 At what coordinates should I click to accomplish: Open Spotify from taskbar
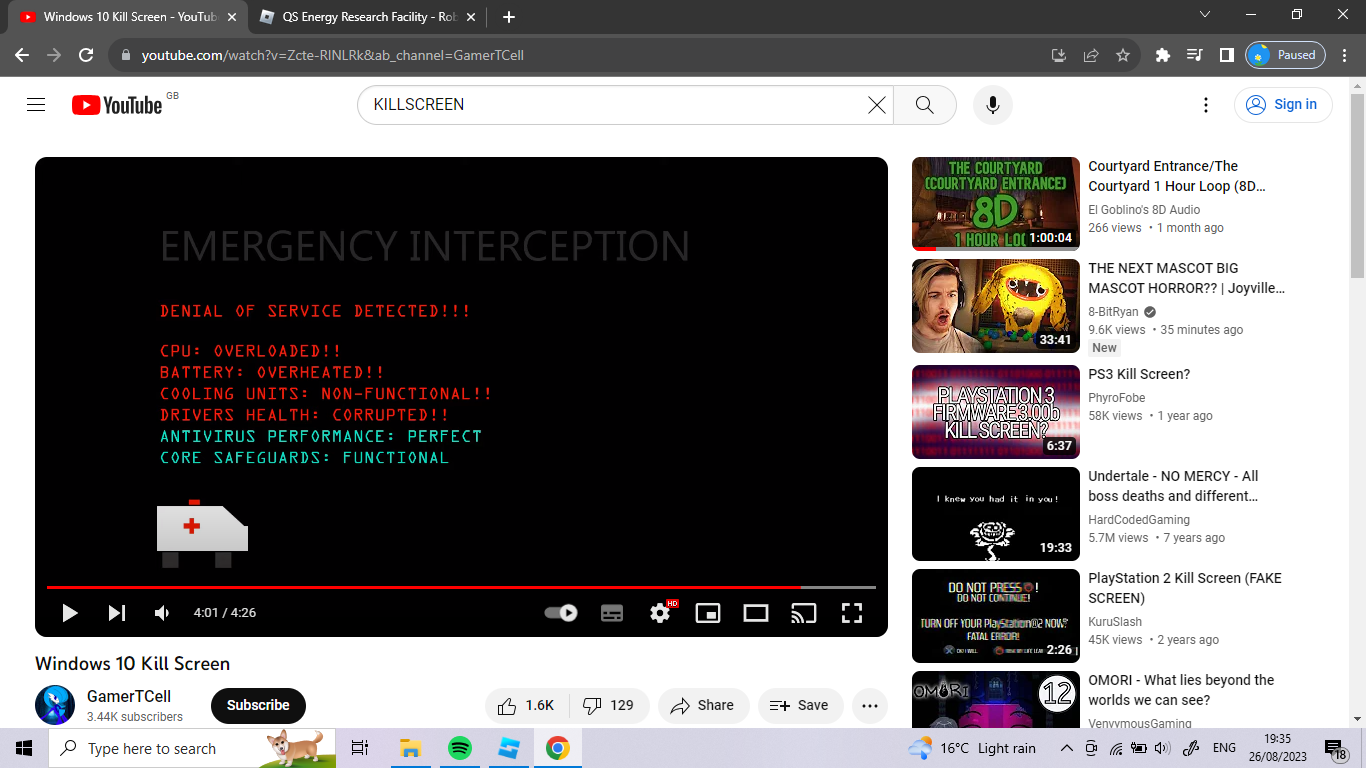(x=459, y=748)
